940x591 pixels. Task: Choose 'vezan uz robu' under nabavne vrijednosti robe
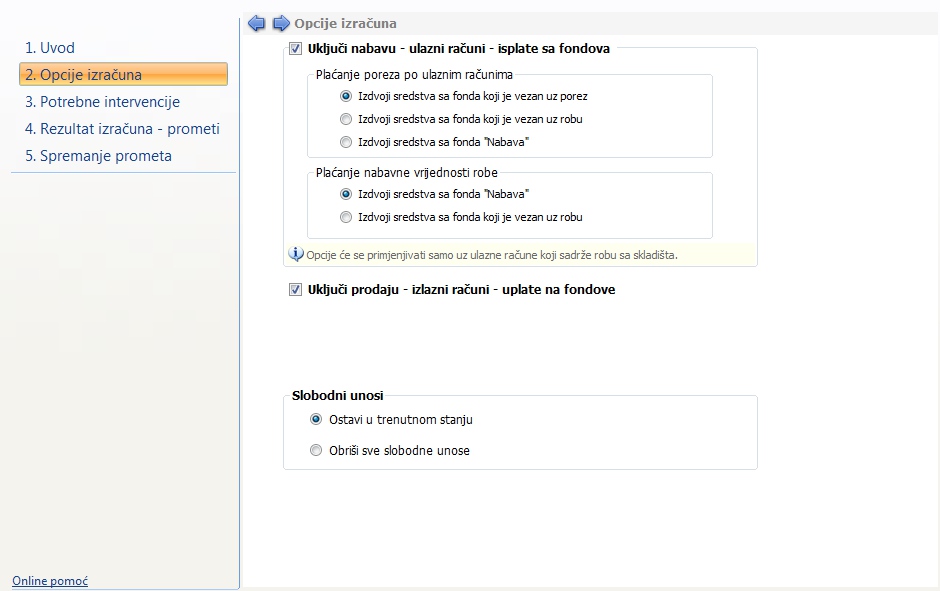coord(346,217)
